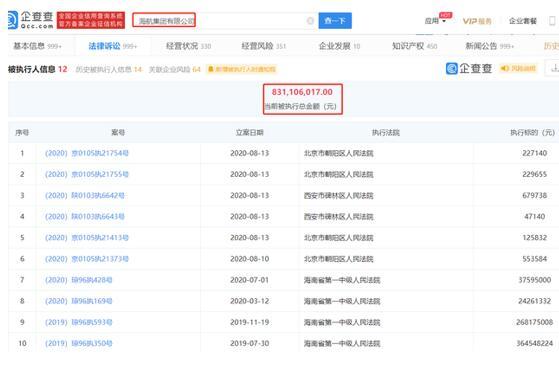This screenshot has height=365, width=559.
Task: Open the 知识产权 tab
Action: 414,46
